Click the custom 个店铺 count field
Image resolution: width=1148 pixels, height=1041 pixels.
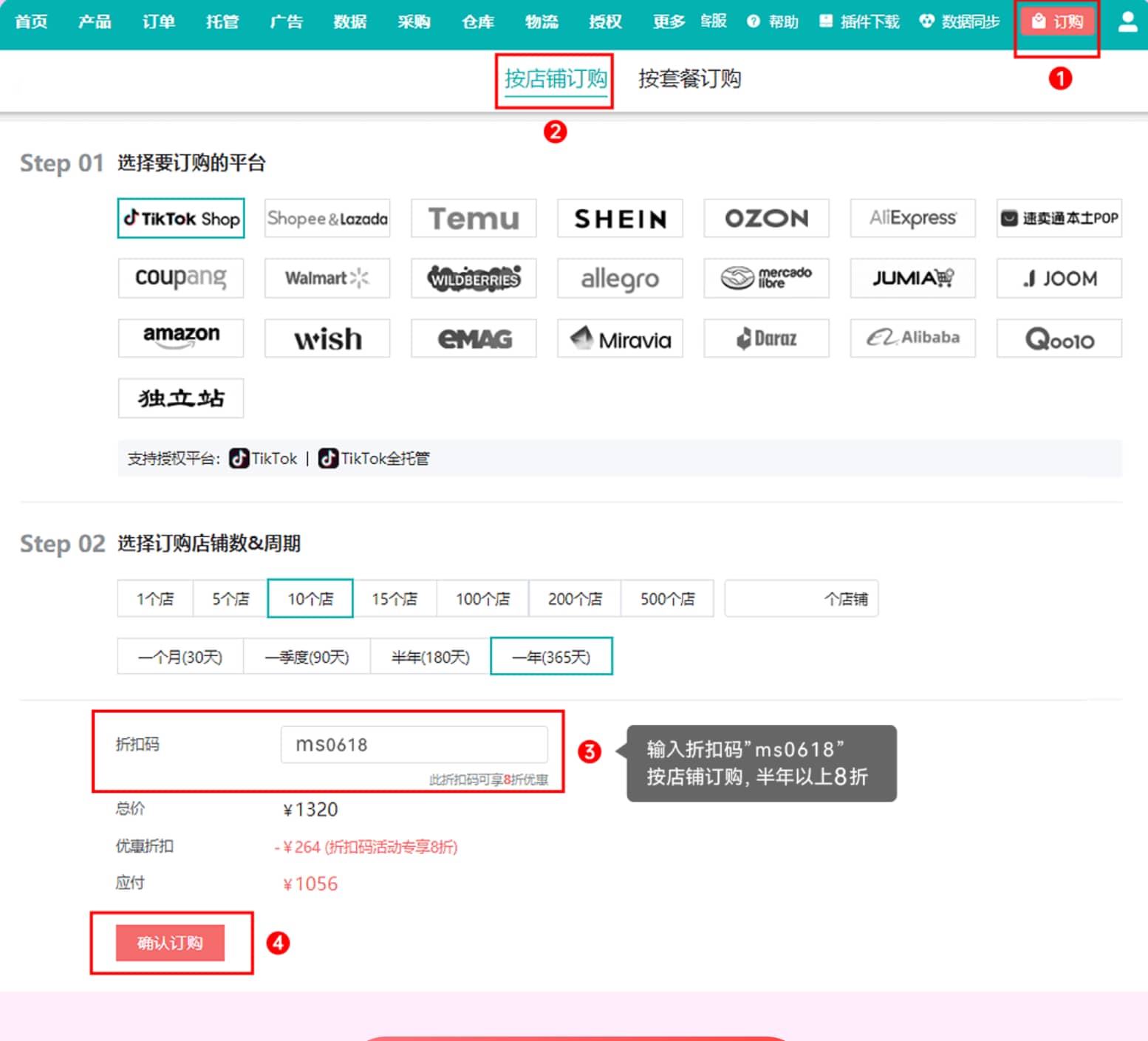pos(802,598)
